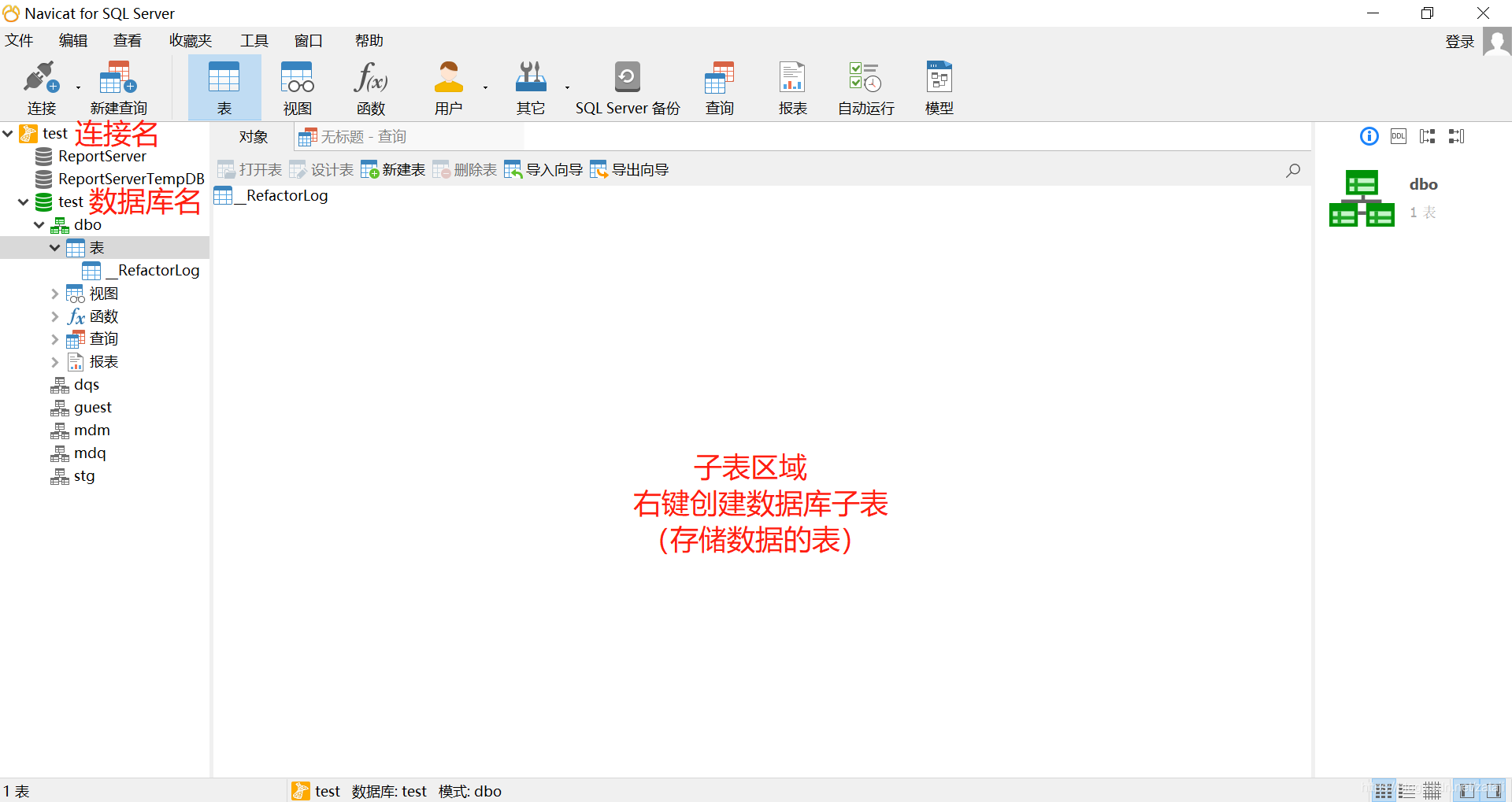The height and width of the screenshot is (802, 1512).
Task: Click the SQL Server 备份 toolbar icon
Action: [x=627, y=87]
